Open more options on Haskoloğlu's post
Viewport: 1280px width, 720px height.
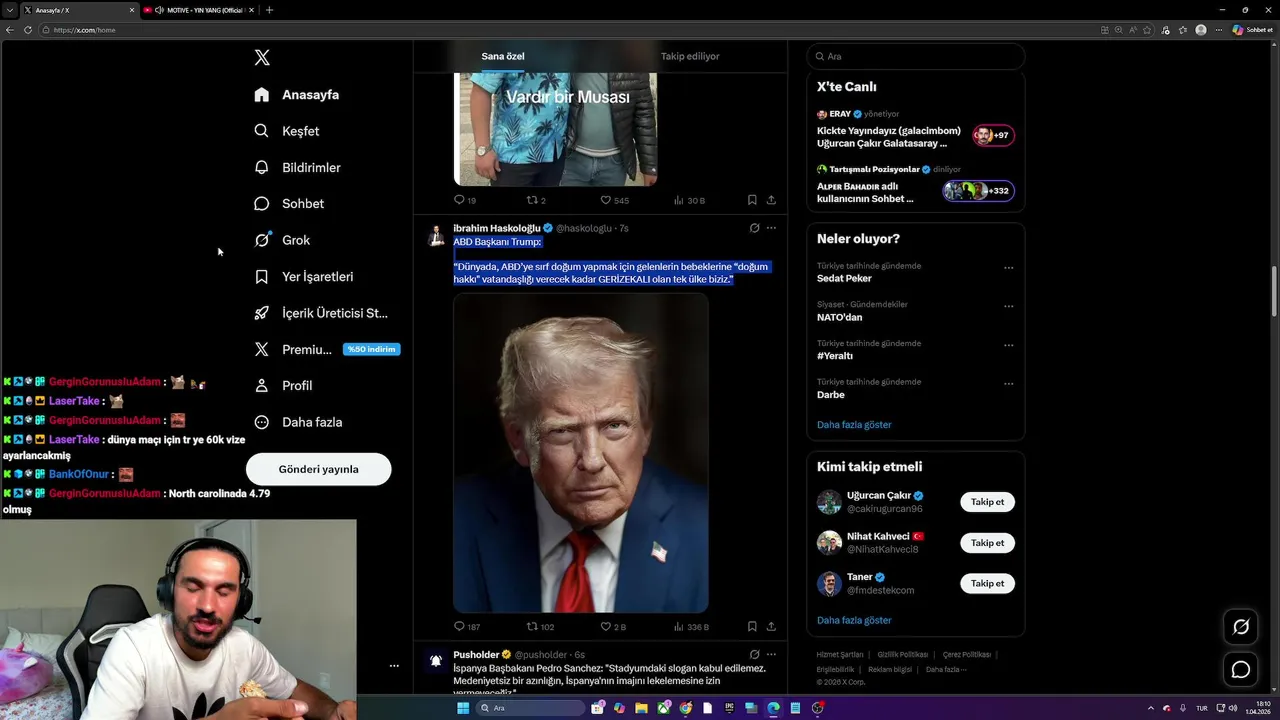coord(771,228)
